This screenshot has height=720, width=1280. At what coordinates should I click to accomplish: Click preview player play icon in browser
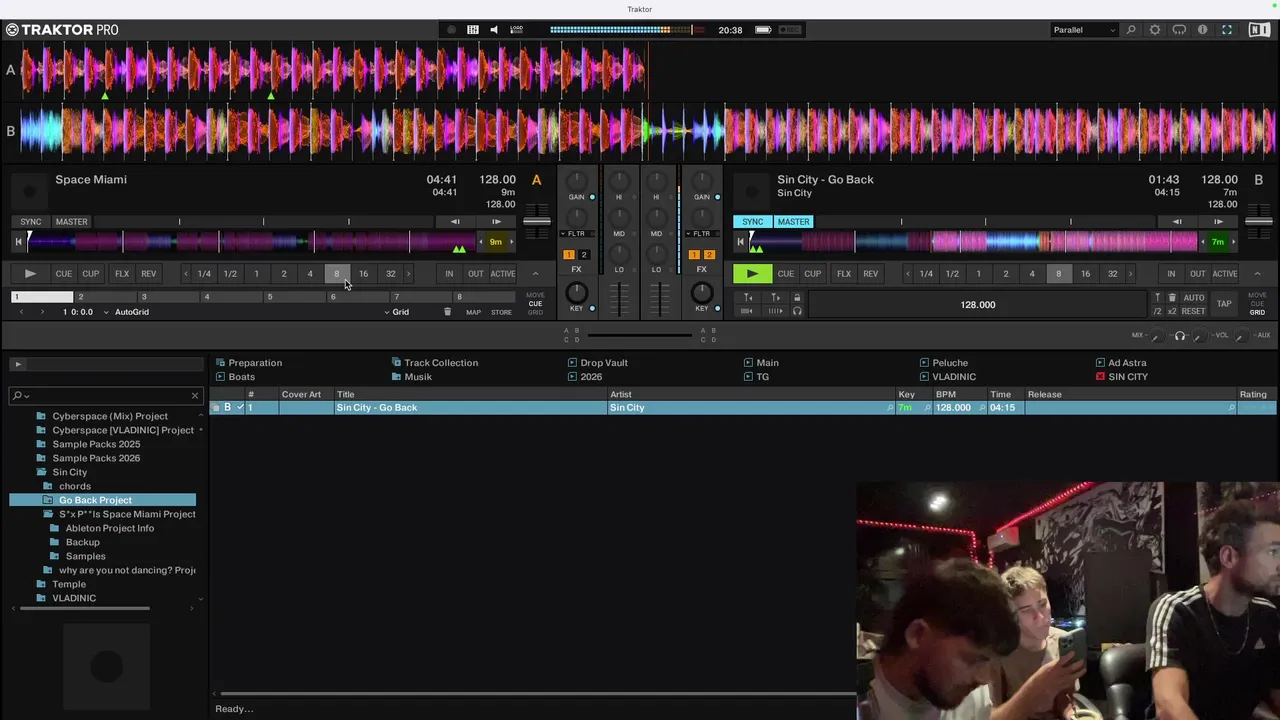18,364
